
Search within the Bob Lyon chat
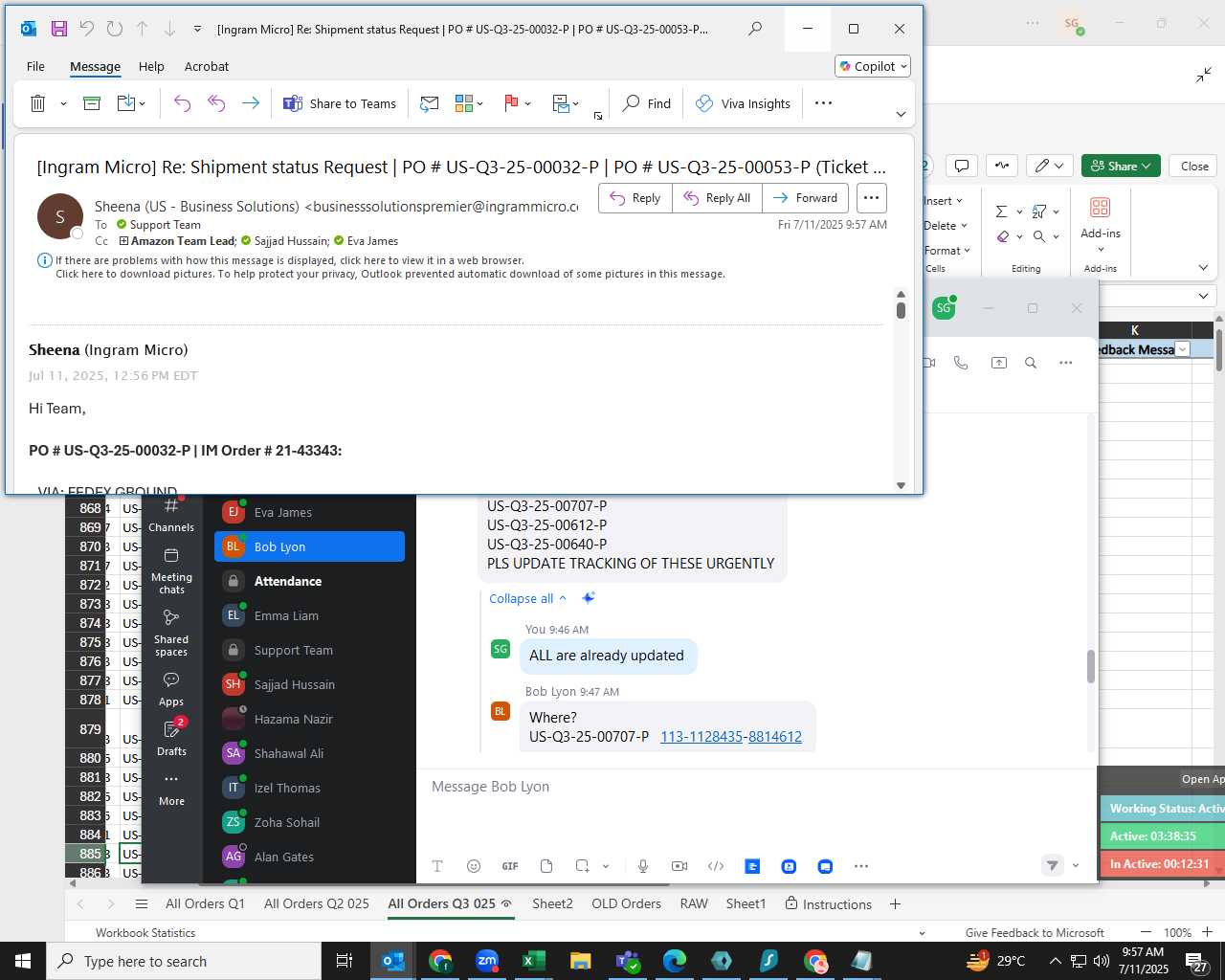coord(1031,363)
